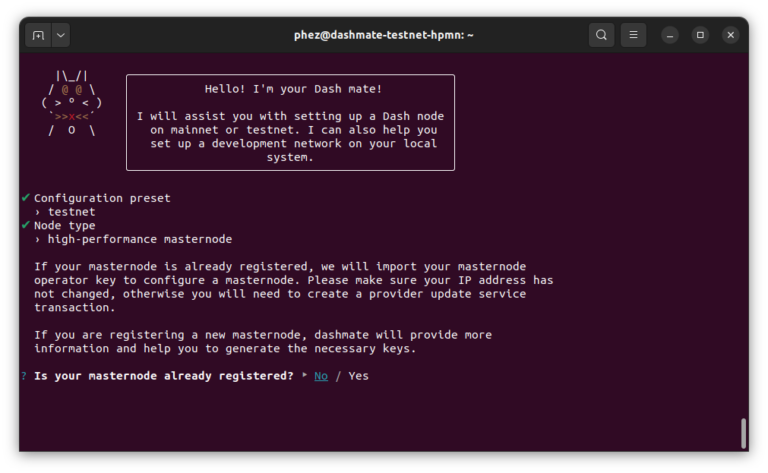Minimize the terminal window
This screenshot has height=473, width=768.
tap(670, 35)
